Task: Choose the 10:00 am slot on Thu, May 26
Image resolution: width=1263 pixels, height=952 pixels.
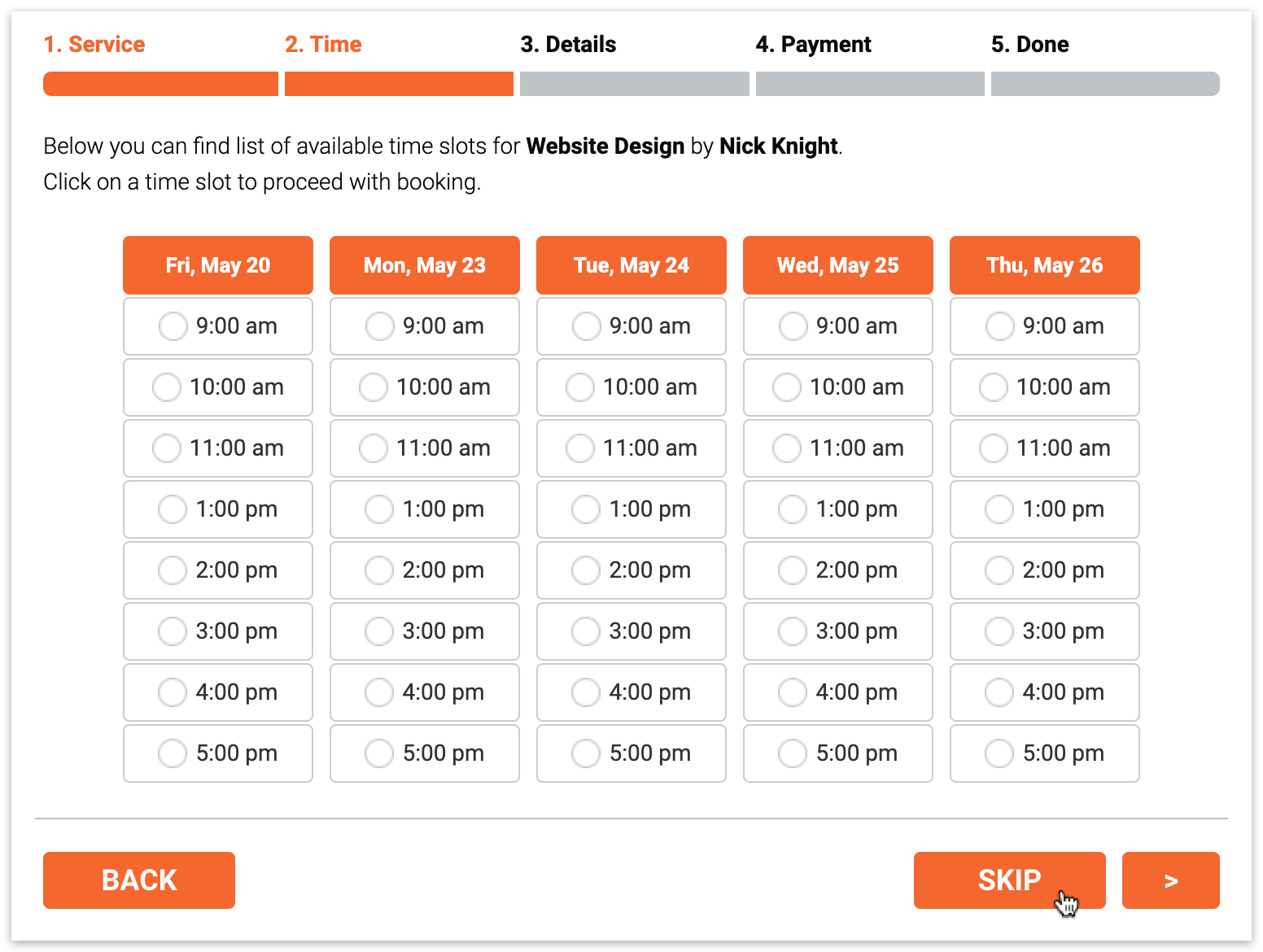Action: click(x=1044, y=387)
